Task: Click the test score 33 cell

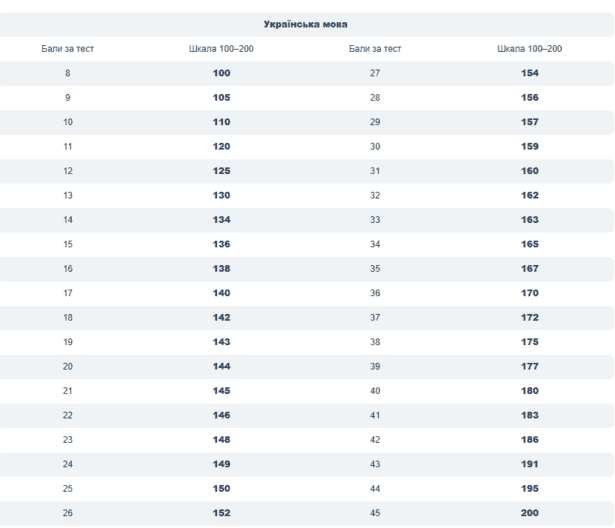Action: (x=375, y=220)
